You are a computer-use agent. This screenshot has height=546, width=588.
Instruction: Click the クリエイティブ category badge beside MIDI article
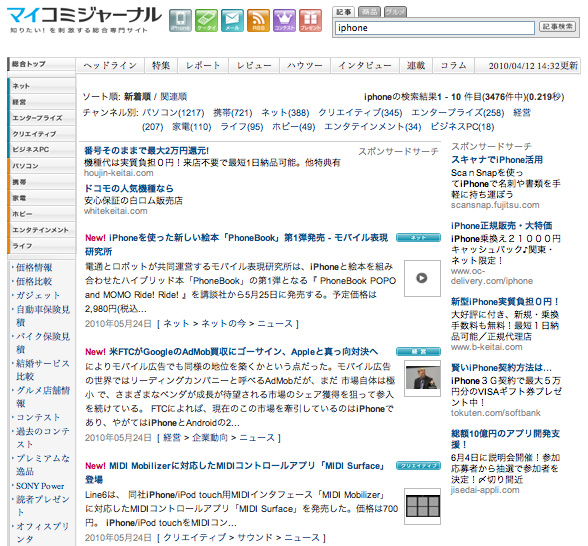(x=418, y=465)
